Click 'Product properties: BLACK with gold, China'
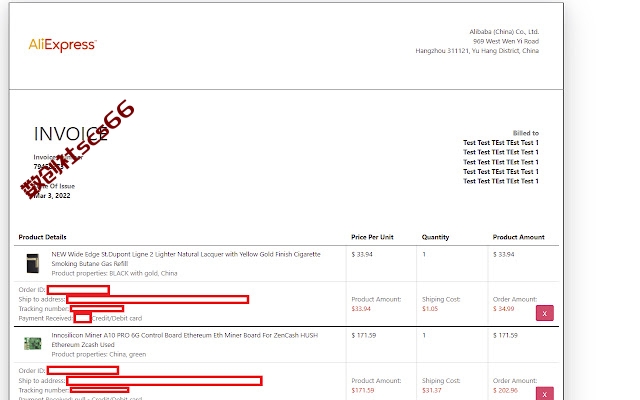The width and height of the screenshot is (640, 400). (x=114, y=273)
